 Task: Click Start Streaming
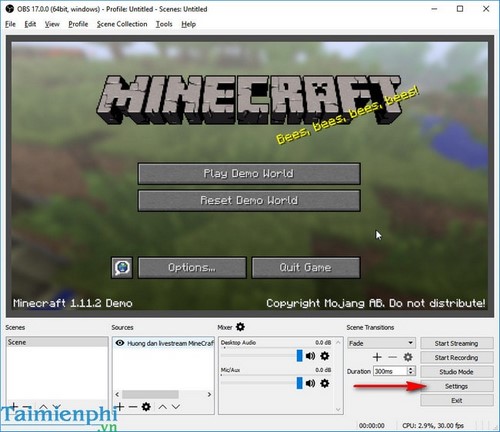pos(457,343)
